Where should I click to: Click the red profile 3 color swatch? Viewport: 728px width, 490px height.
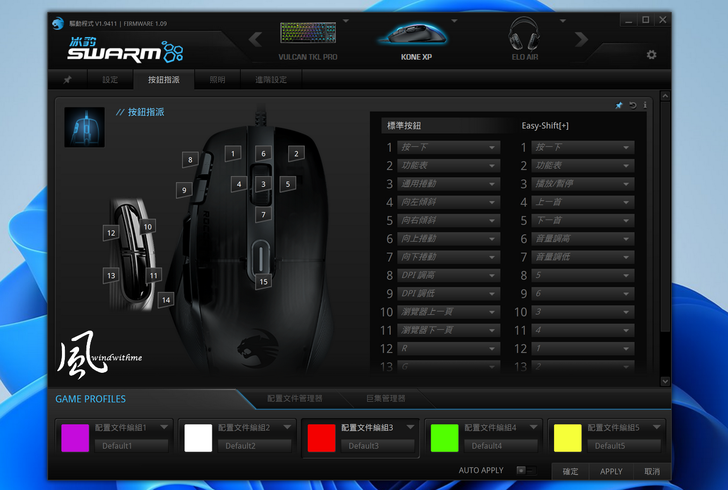321,438
